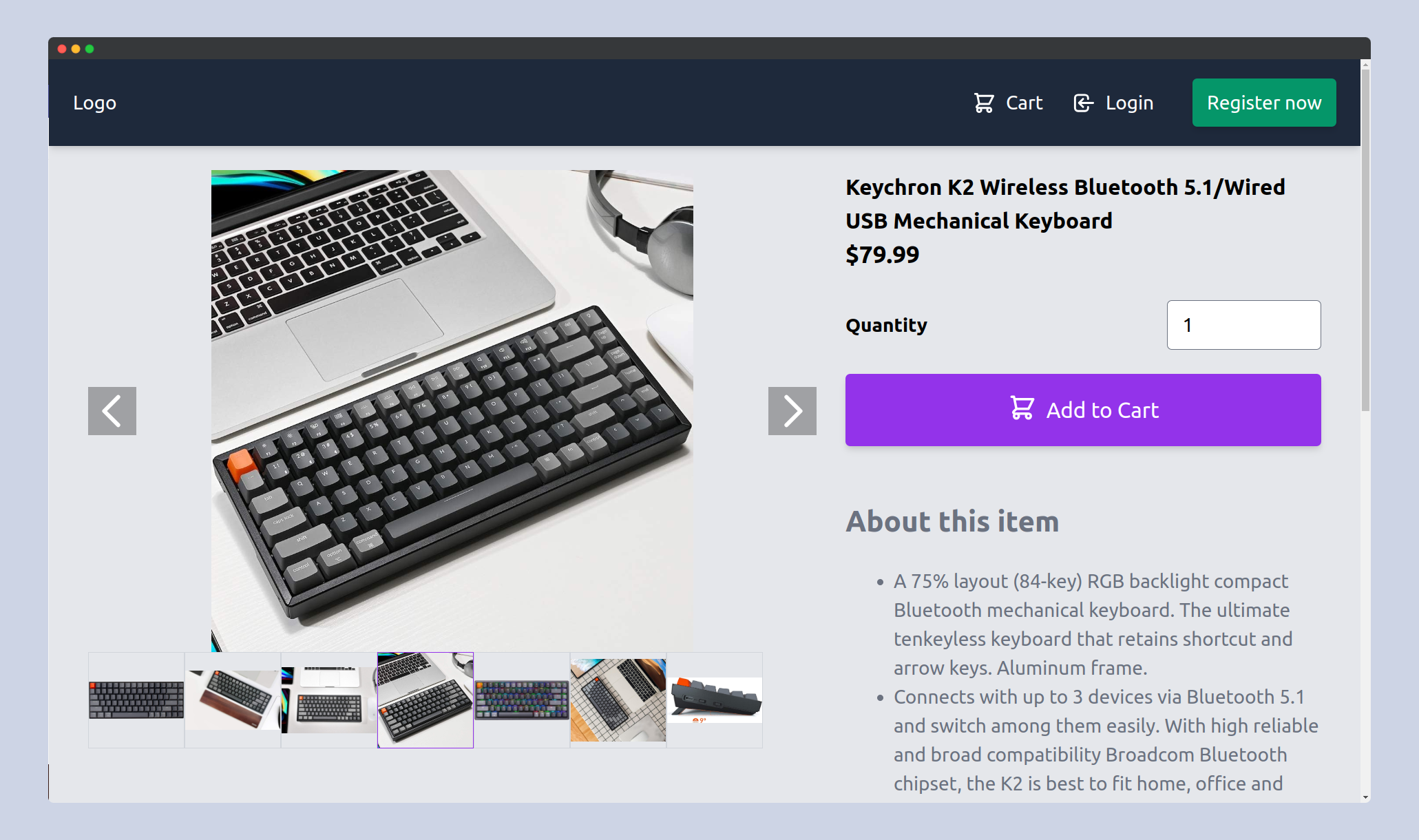This screenshot has width=1419, height=840.
Task: Add the Keychron K2 to cart
Action: (x=1083, y=410)
